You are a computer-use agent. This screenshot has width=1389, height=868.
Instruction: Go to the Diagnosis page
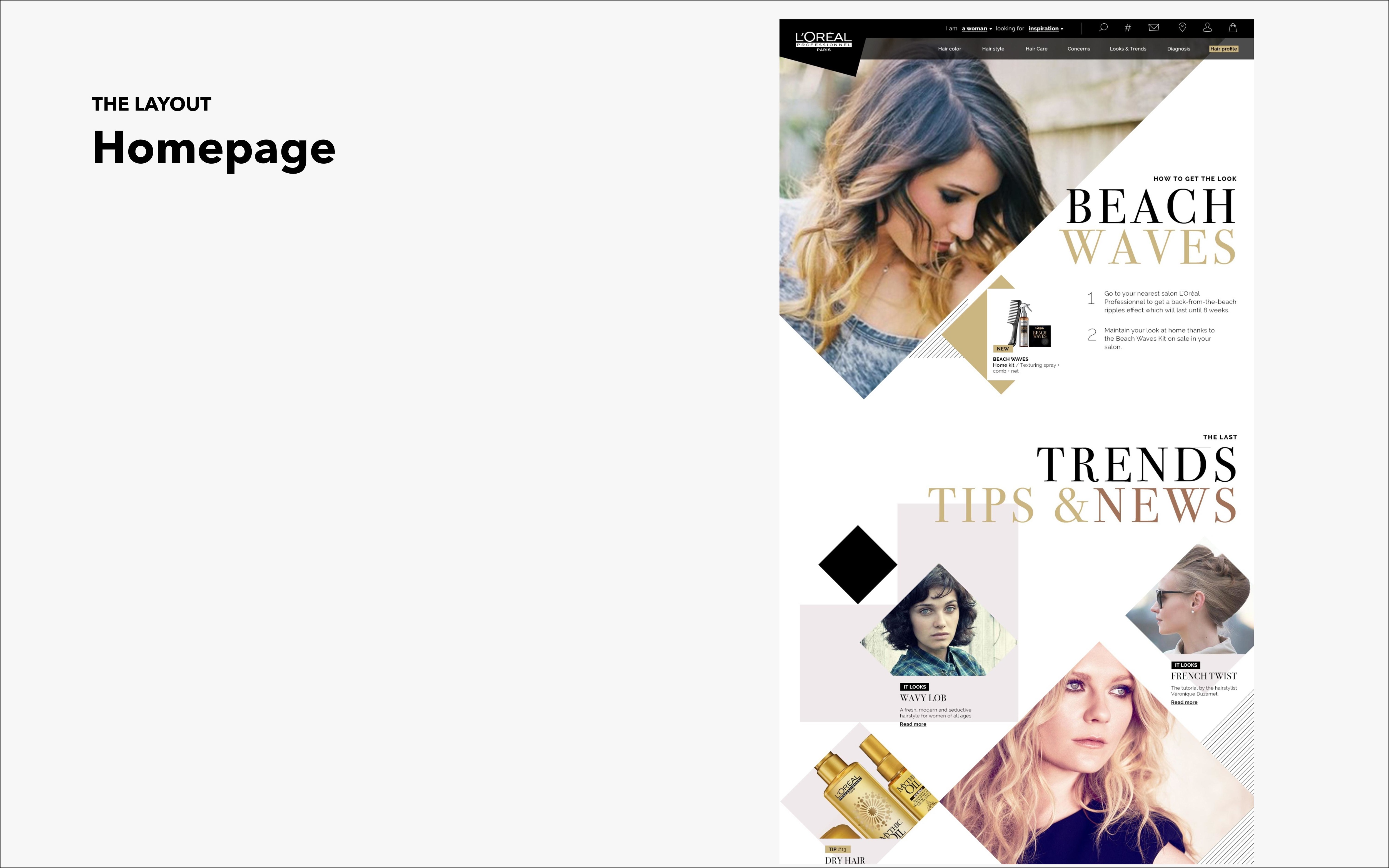1178,49
